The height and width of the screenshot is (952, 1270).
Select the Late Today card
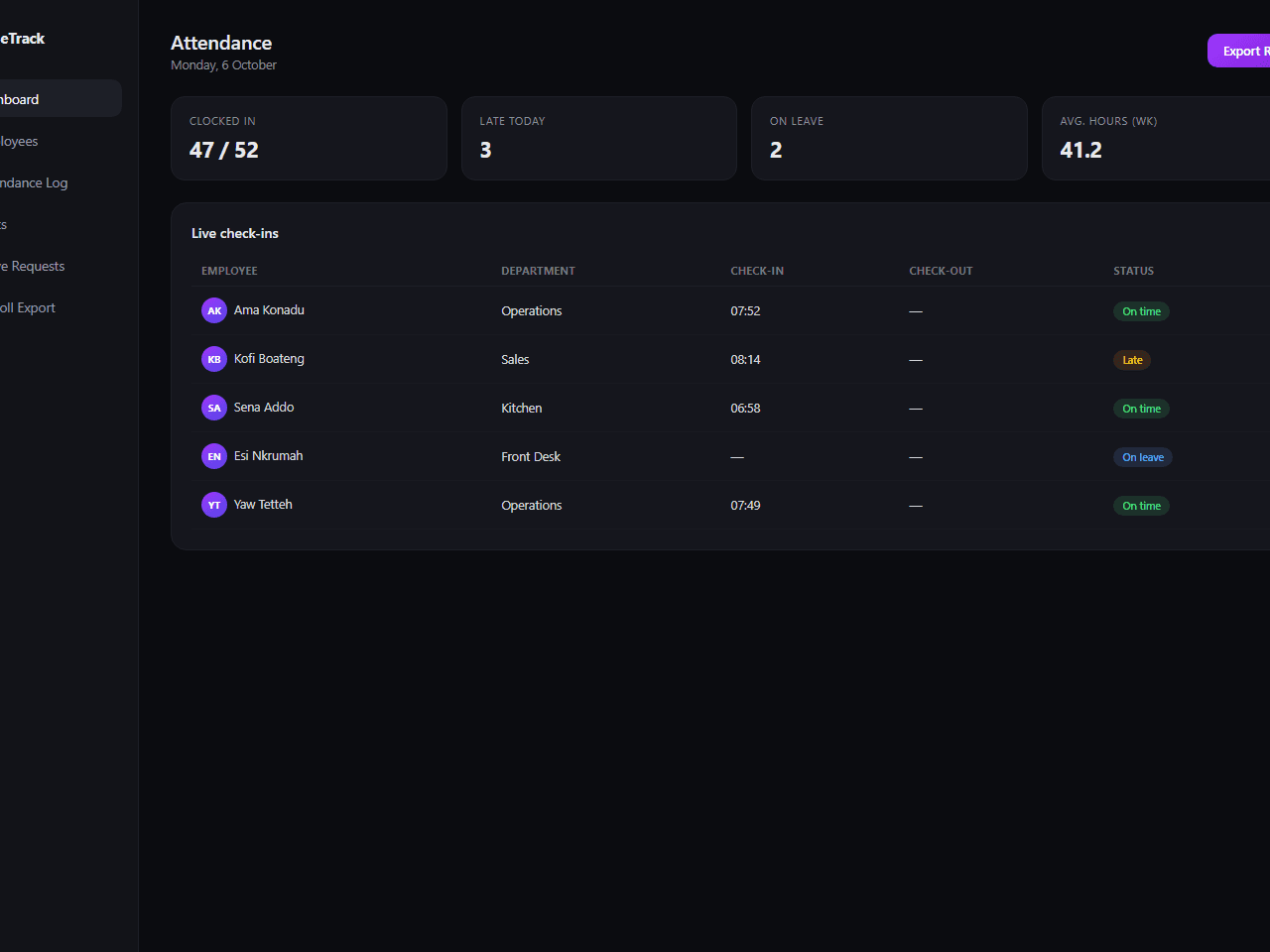point(599,138)
